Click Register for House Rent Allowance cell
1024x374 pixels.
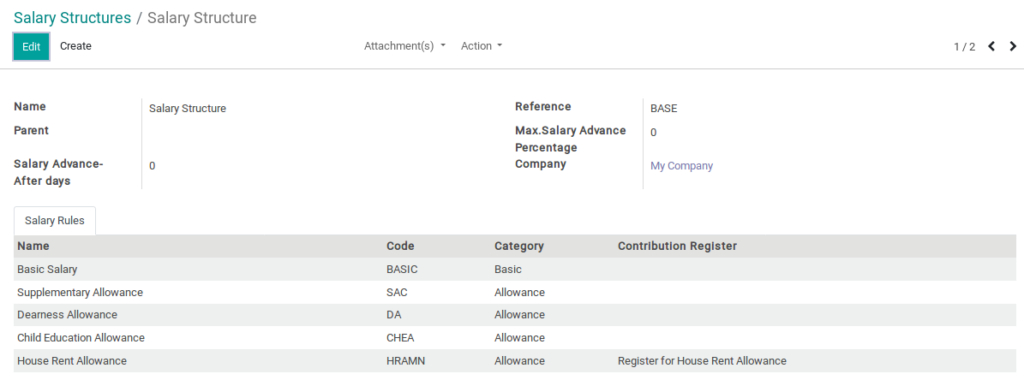point(702,360)
